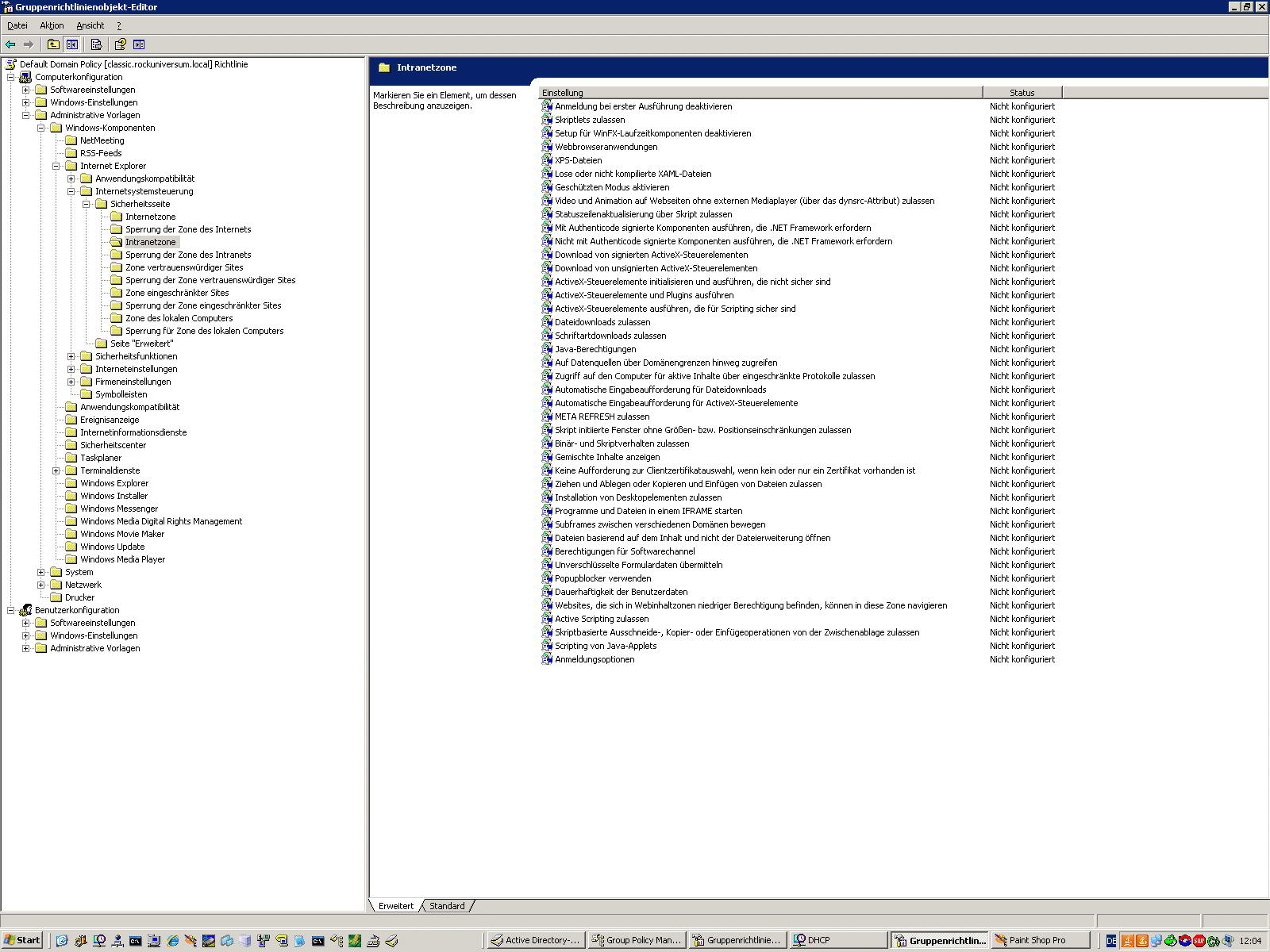The height and width of the screenshot is (952, 1270).
Task: Expand the System tree node
Action: (40, 572)
